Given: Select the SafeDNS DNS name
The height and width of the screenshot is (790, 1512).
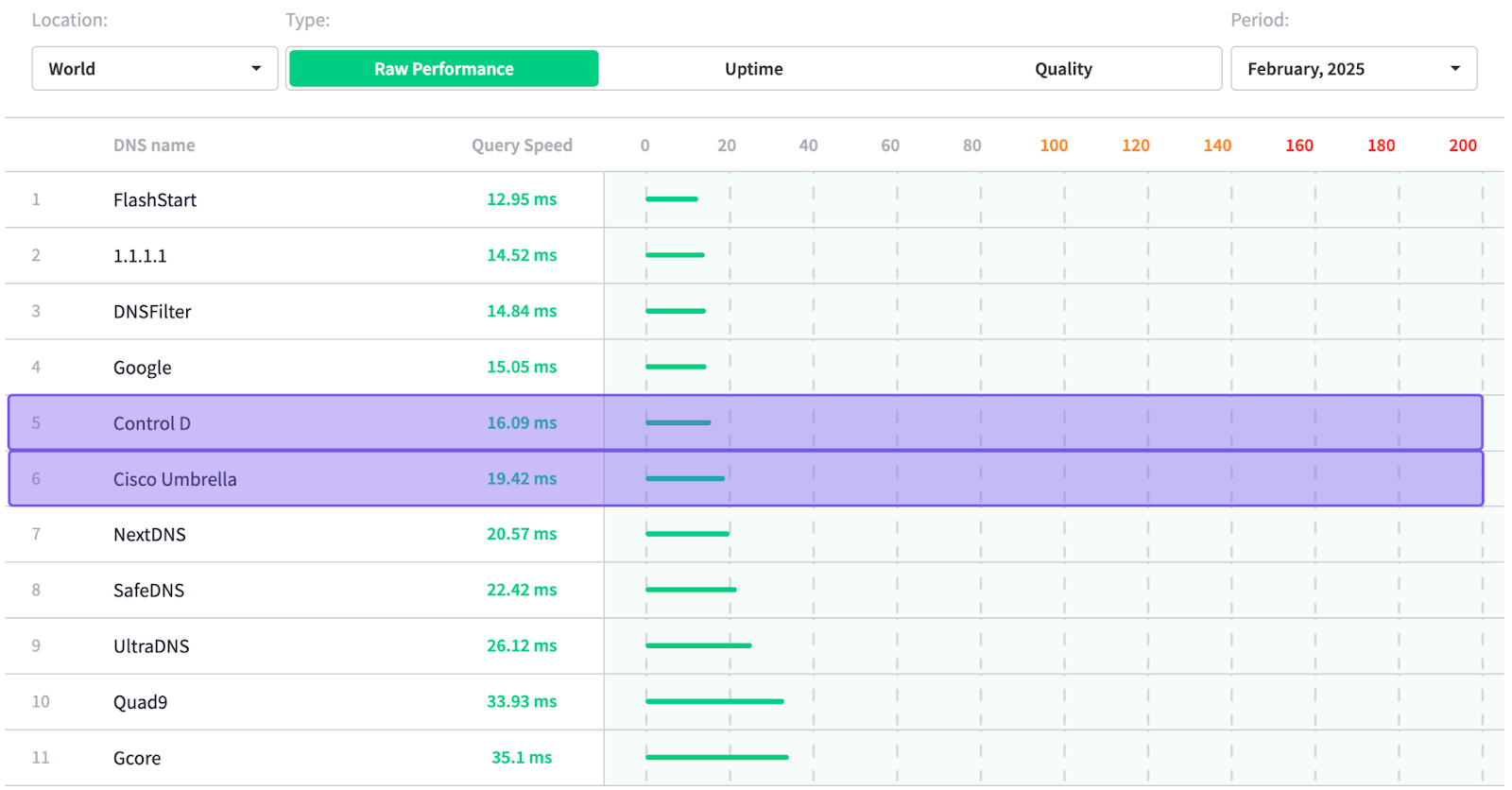Looking at the screenshot, I should coord(148,591).
